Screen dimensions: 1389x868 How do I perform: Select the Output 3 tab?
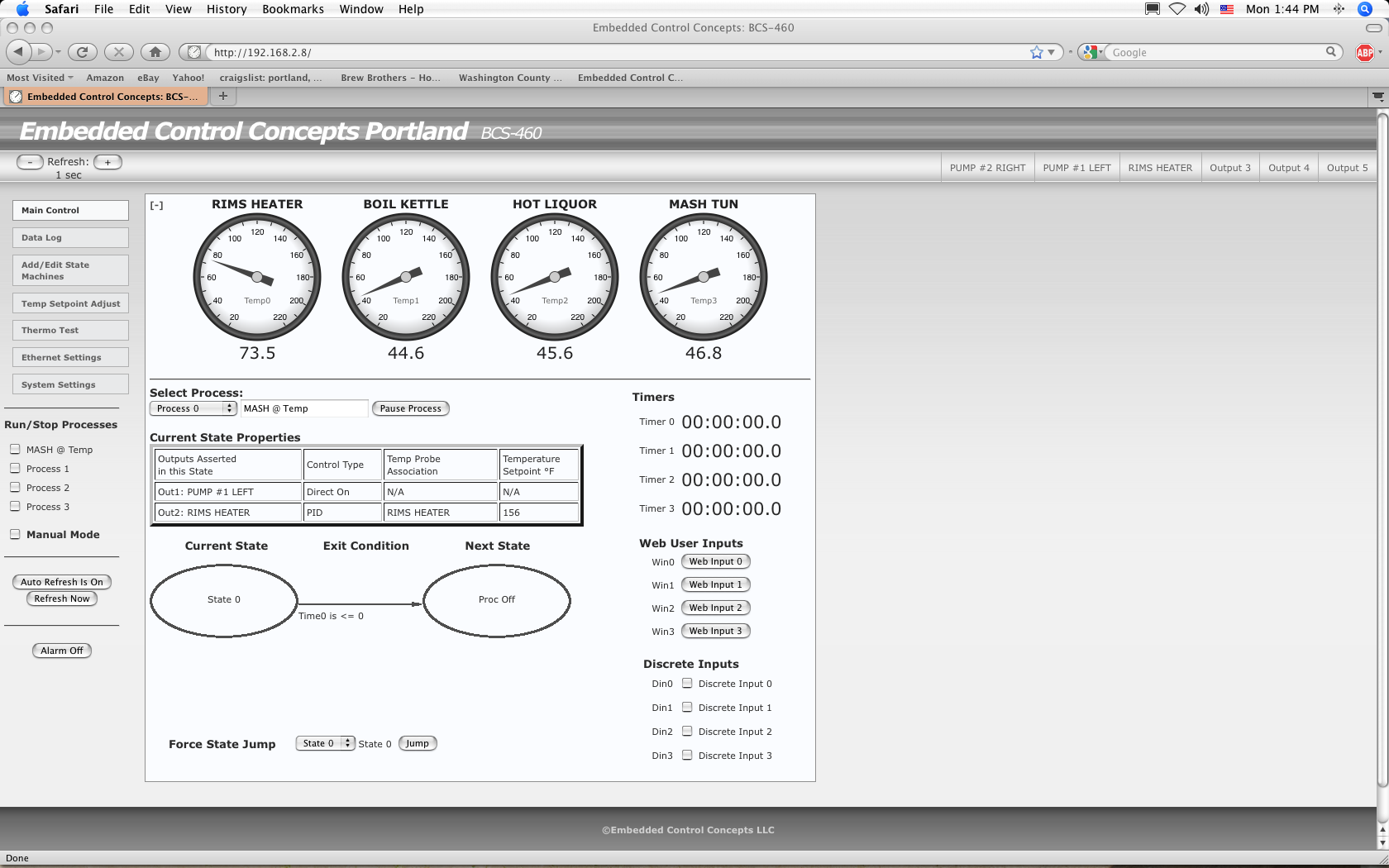[x=1230, y=168]
